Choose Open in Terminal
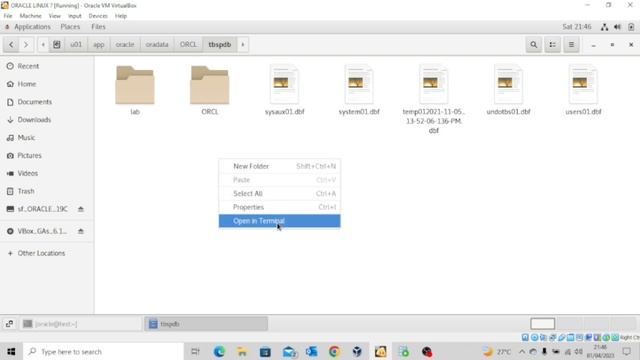The height and width of the screenshot is (360, 640). [280, 221]
